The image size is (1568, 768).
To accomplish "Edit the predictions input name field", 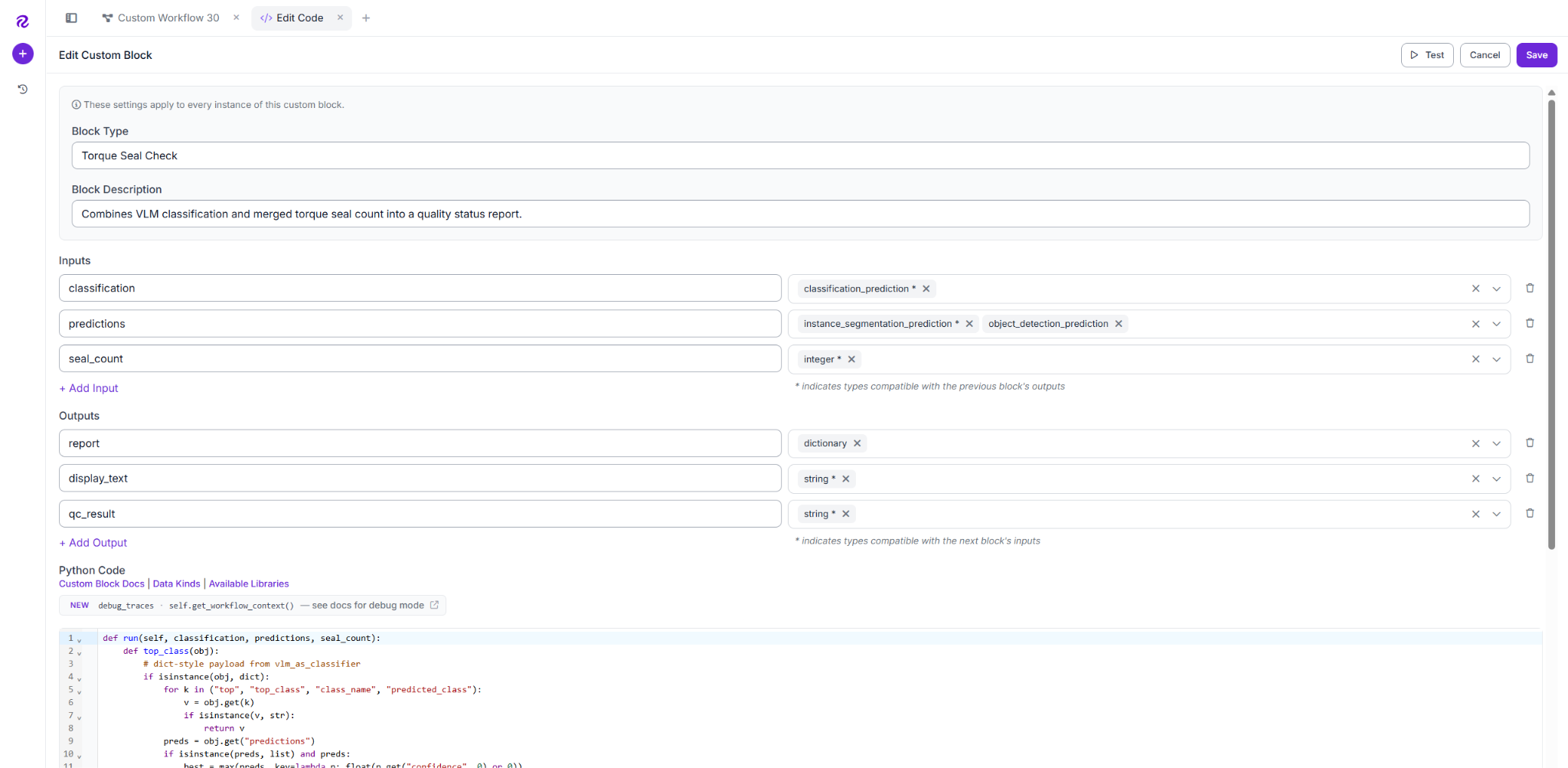I will (420, 324).
